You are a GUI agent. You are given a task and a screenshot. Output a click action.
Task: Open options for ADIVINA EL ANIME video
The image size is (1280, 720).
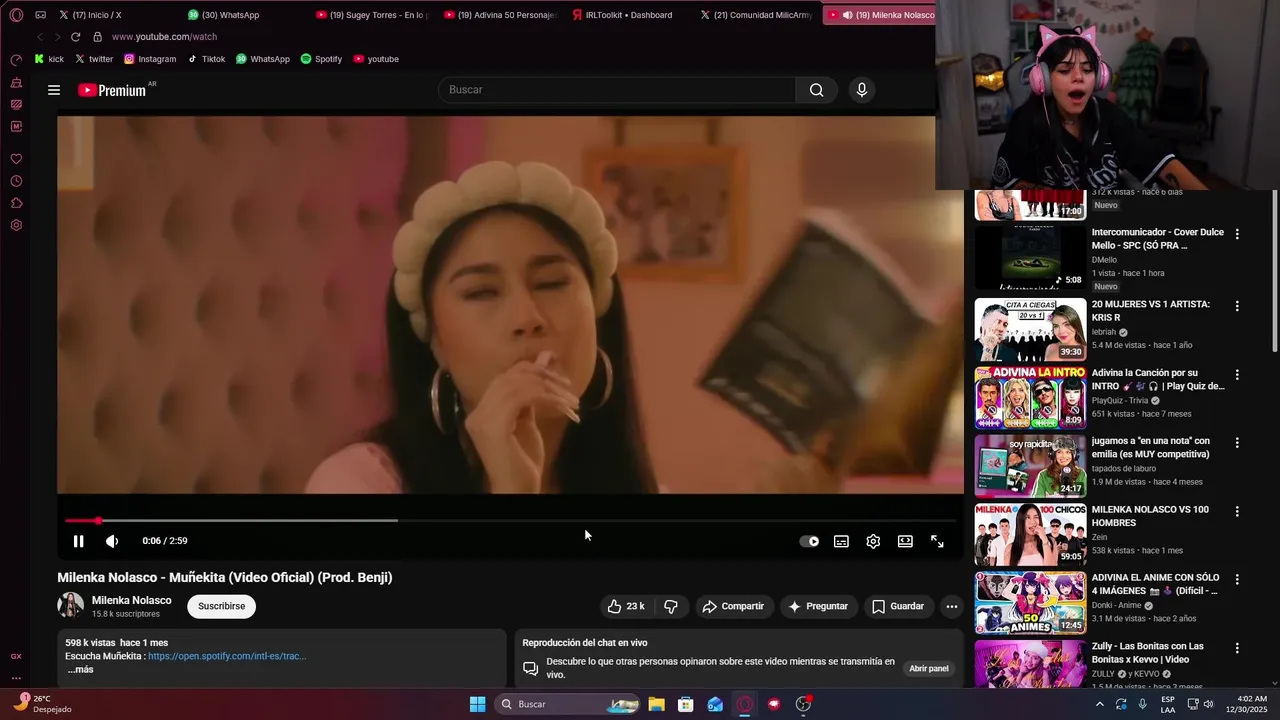tap(1237, 580)
